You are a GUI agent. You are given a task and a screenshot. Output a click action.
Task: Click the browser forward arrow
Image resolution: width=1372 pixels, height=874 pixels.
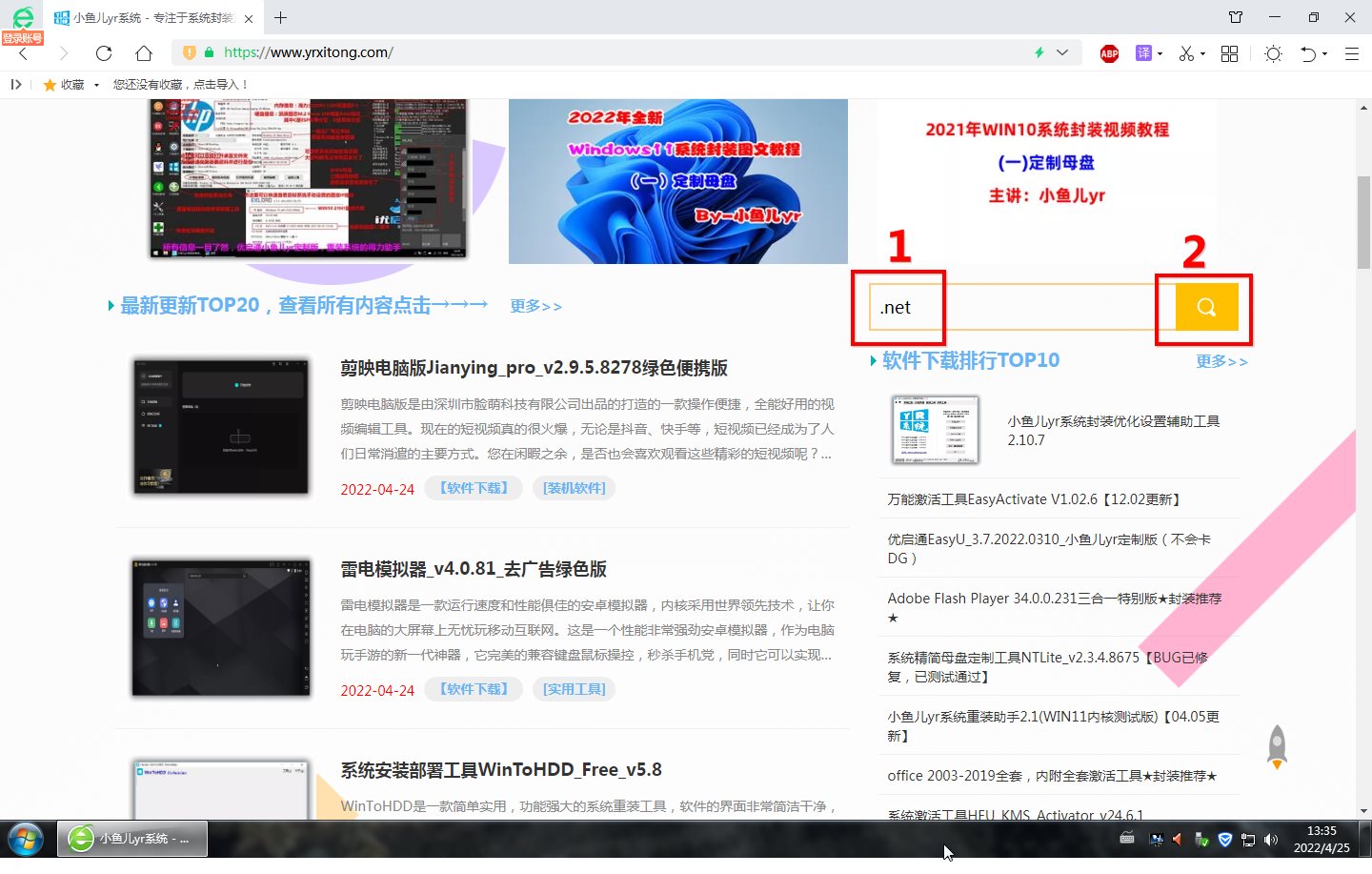[64, 53]
